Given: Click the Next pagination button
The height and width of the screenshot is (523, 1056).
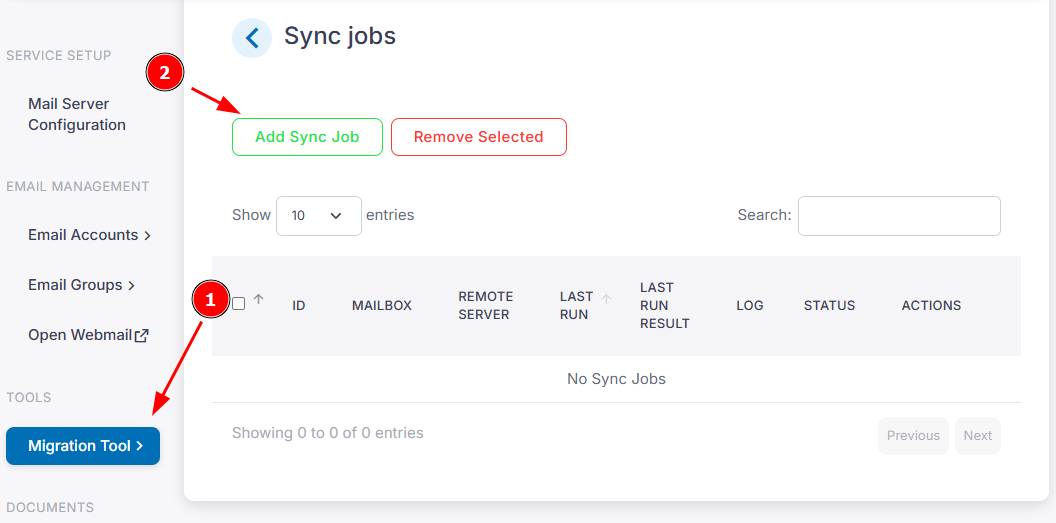Looking at the screenshot, I should tap(977, 435).
